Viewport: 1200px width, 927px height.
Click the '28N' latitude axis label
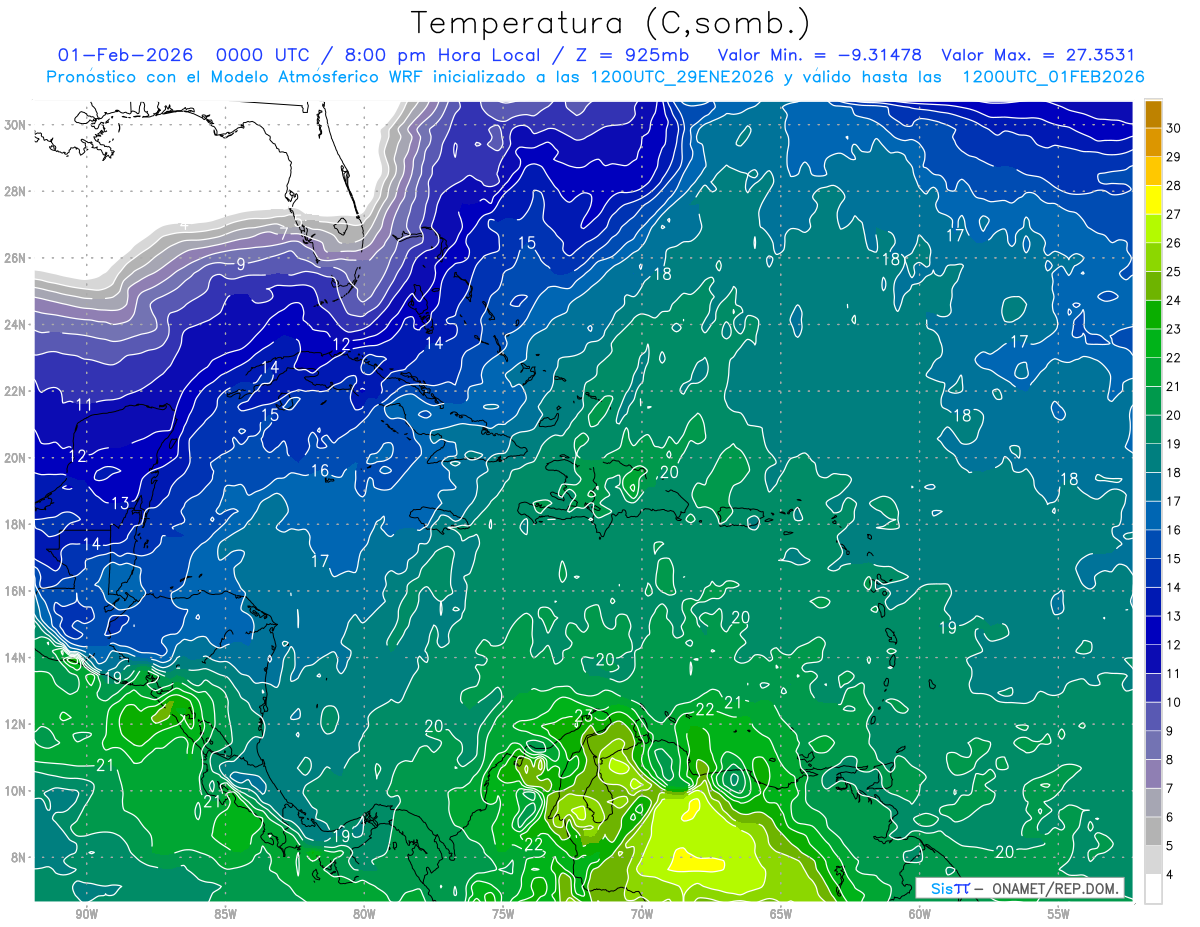coord(16,191)
